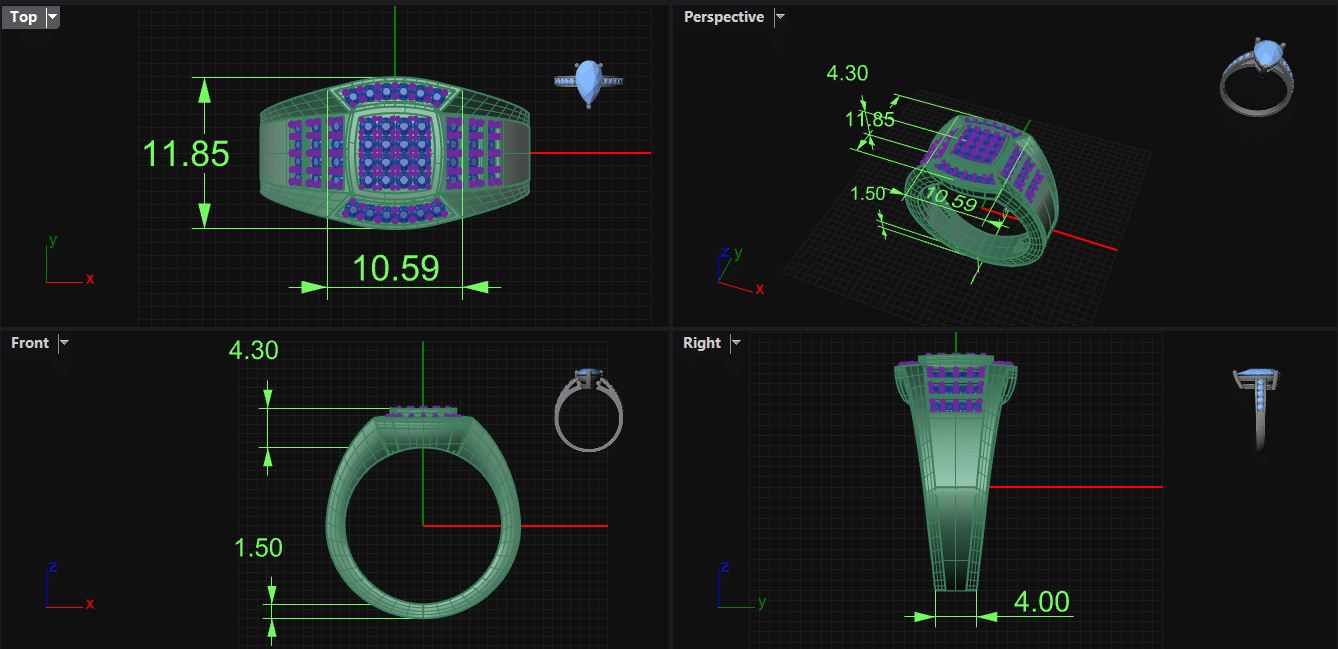Open the Front viewport dropdown arrow
The image size is (1338, 649).
pos(64,343)
